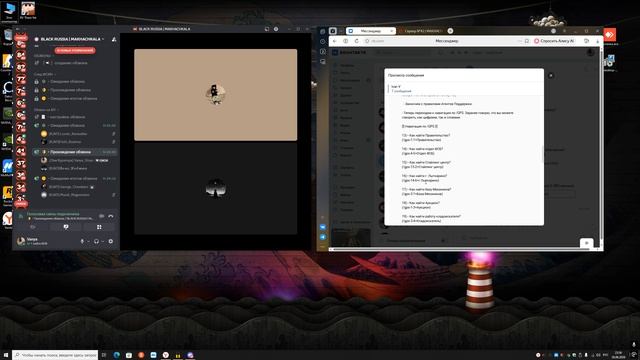Open the taskbar clock and date
This screenshot has width=640, height=360.
point(618,356)
